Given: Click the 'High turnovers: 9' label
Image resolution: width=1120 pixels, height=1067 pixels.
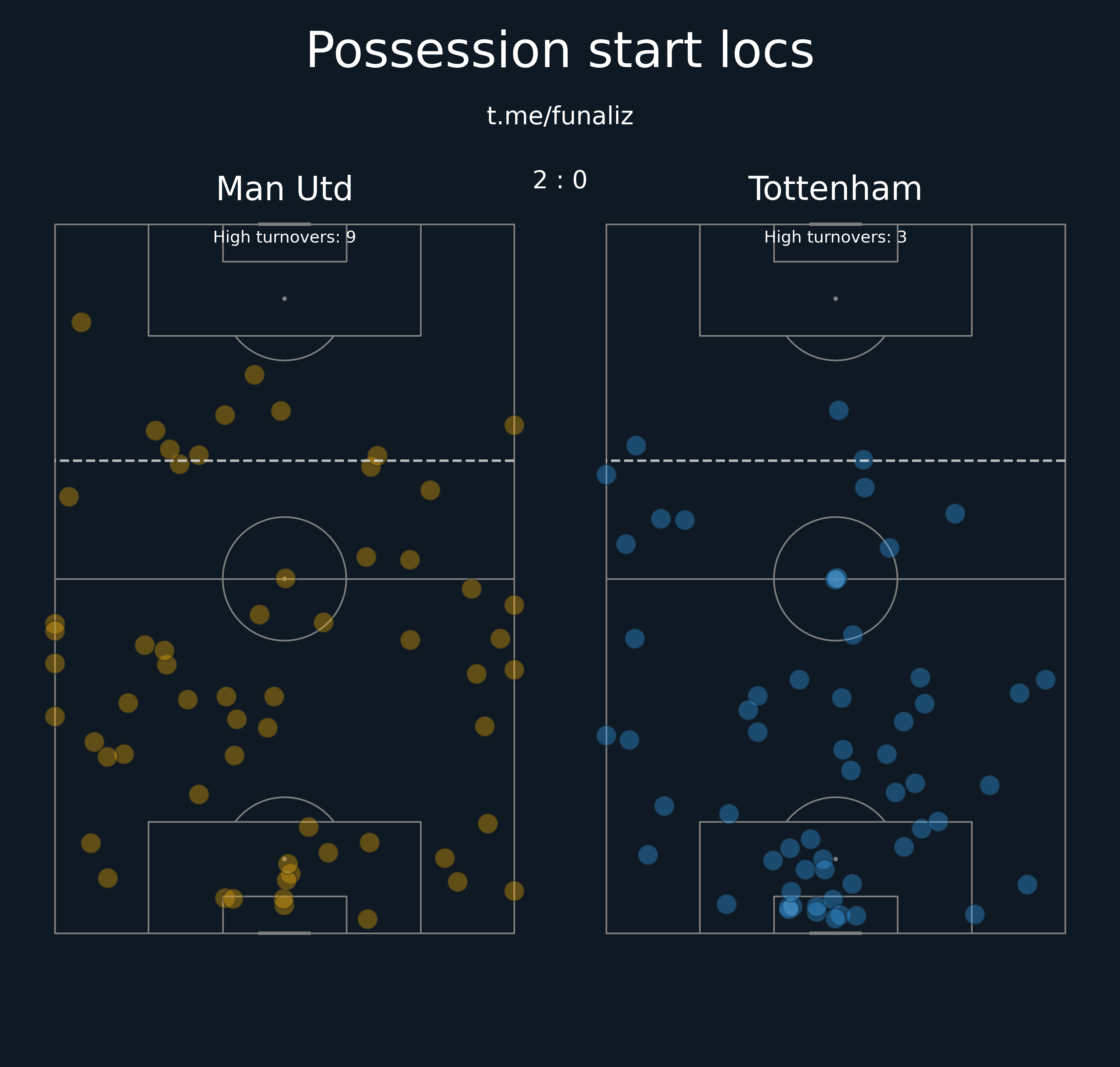Looking at the screenshot, I should pyautogui.click(x=284, y=237).
